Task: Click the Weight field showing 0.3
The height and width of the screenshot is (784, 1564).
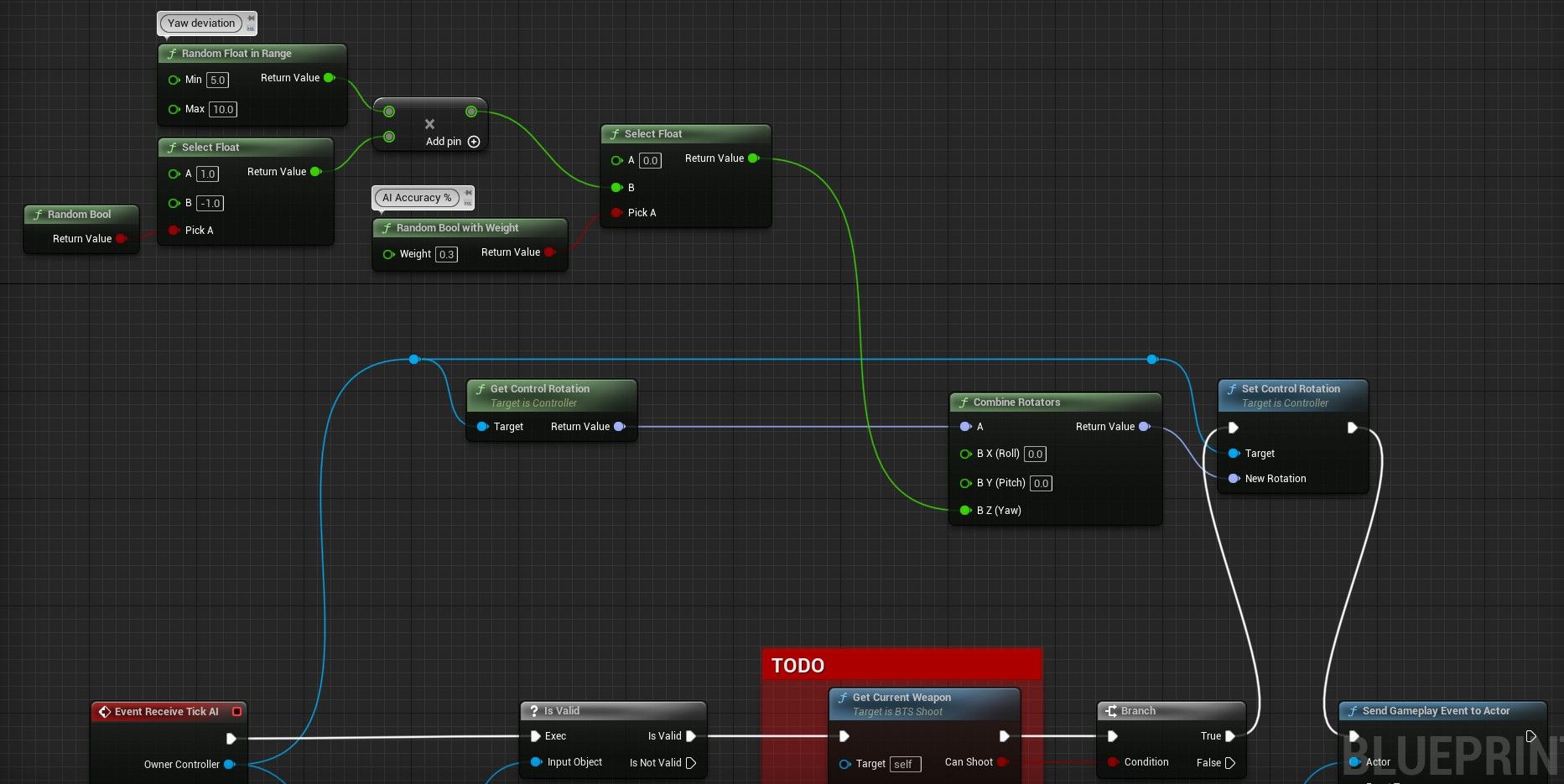Action: [446, 254]
